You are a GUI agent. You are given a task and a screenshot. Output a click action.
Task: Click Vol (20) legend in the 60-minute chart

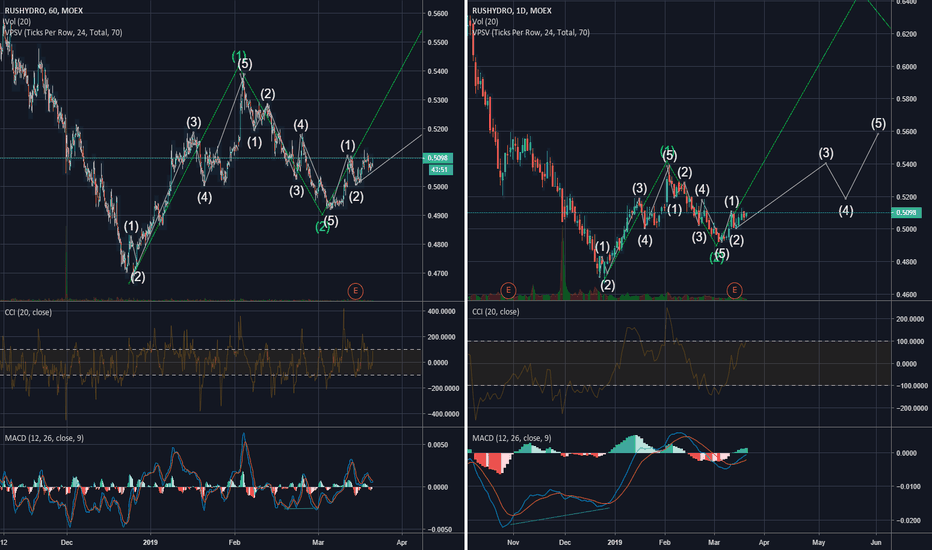[x=18, y=21]
